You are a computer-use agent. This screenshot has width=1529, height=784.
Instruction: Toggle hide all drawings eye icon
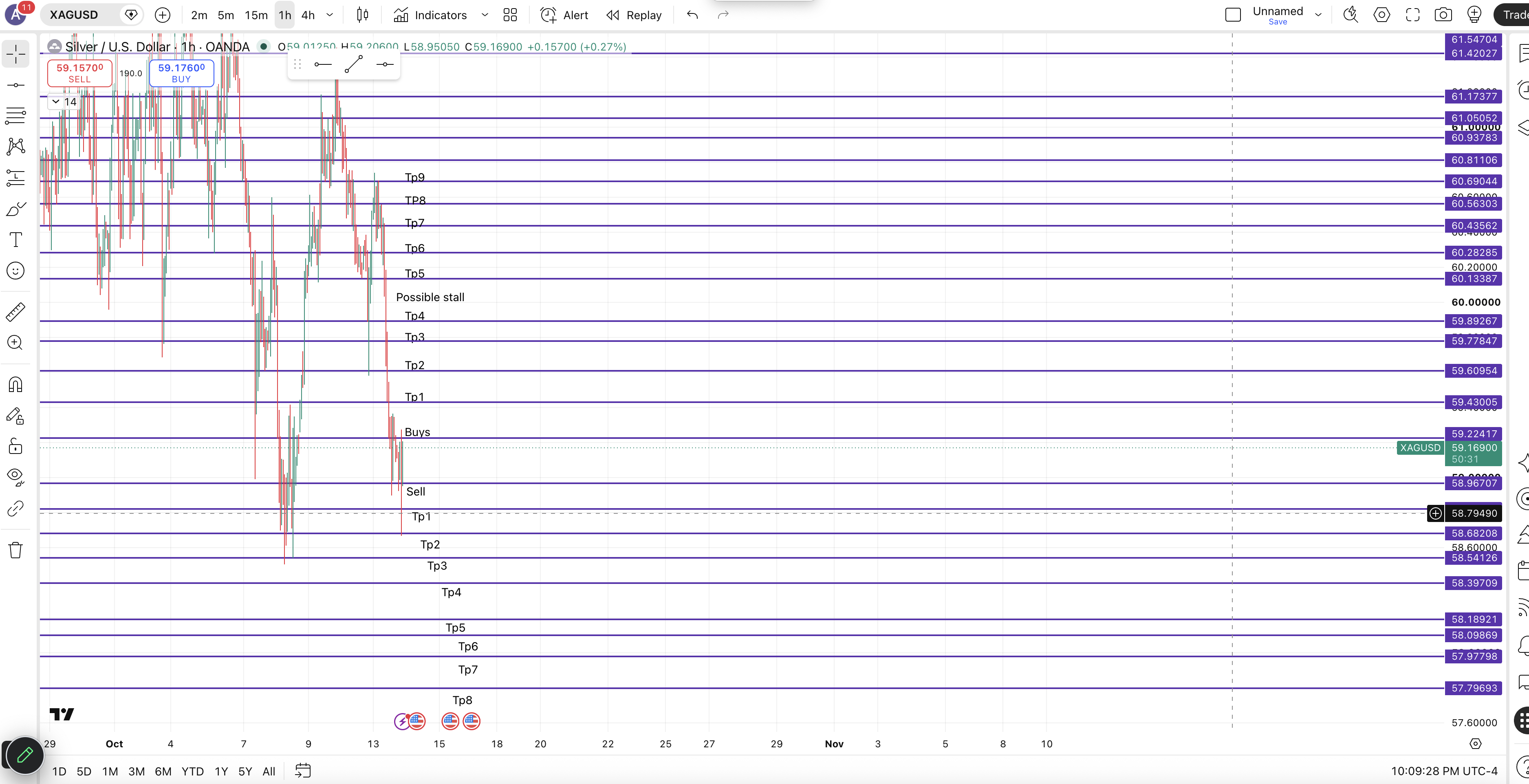(x=16, y=477)
